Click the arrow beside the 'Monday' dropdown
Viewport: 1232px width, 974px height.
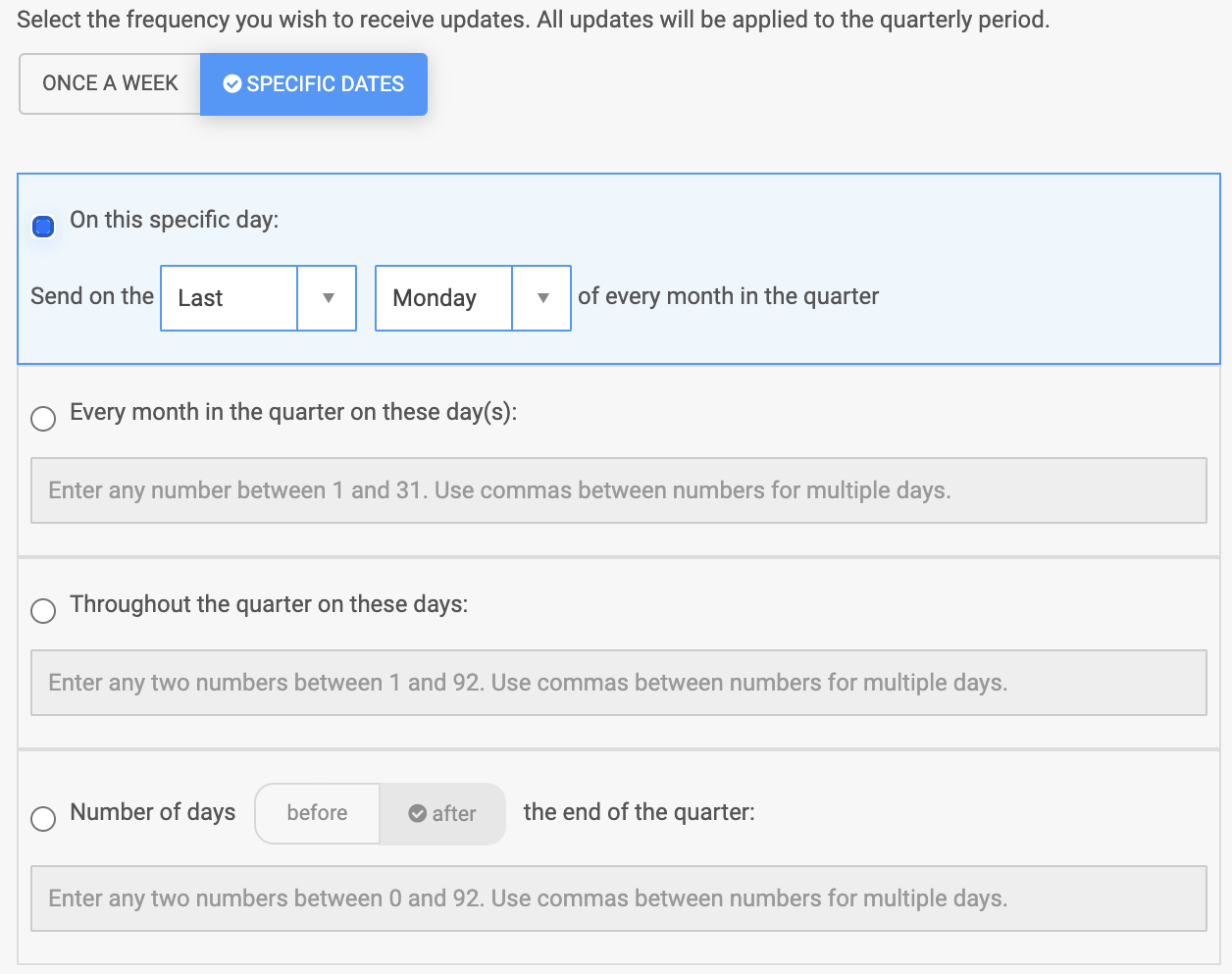[x=542, y=298]
